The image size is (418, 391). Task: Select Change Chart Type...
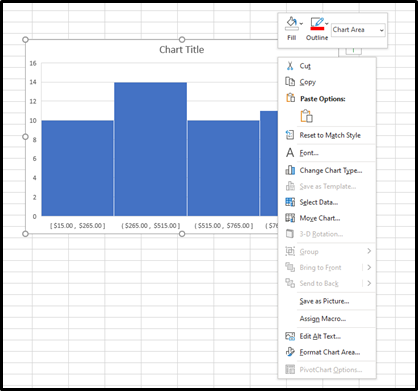coord(331,170)
